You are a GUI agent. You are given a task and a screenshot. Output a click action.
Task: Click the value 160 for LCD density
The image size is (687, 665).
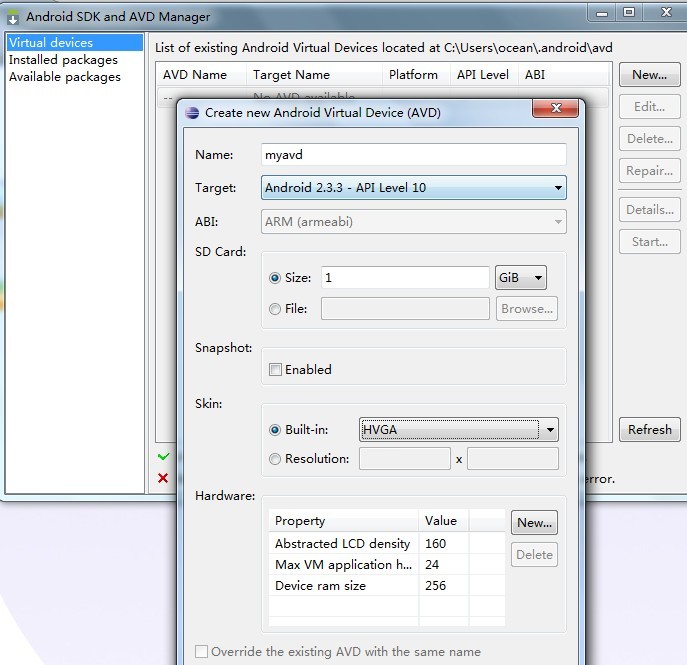(x=435, y=544)
